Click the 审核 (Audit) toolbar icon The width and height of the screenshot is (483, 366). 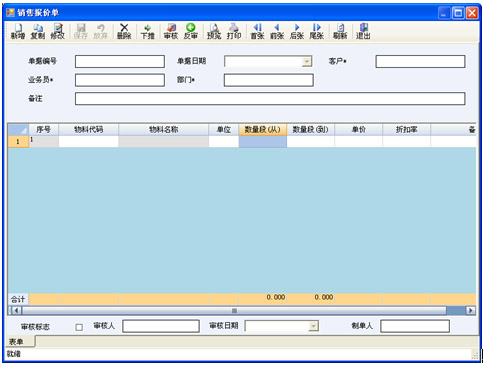coord(171,31)
